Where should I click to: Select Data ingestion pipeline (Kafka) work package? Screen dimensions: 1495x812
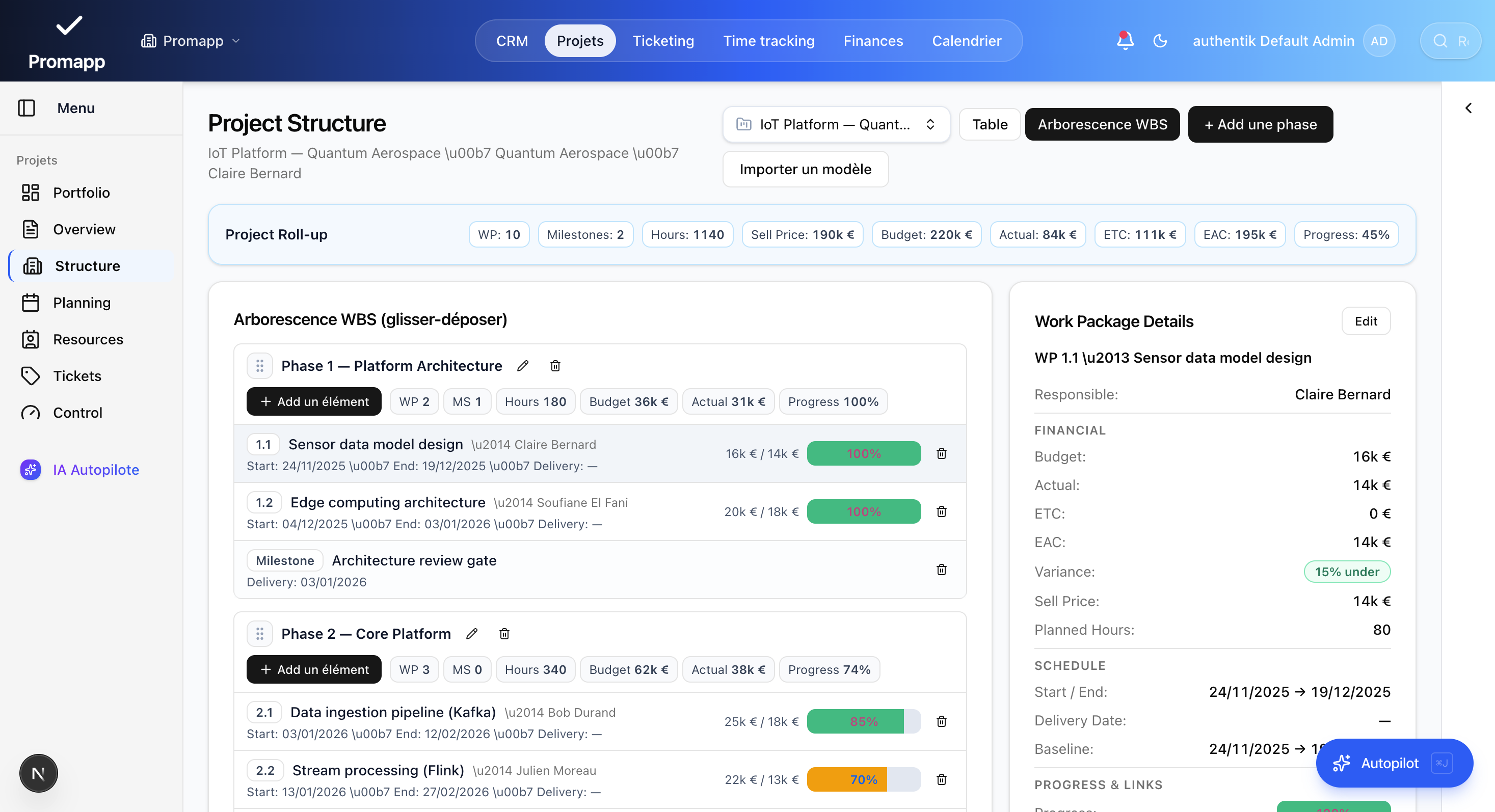pyautogui.click(x=600, y=721)
